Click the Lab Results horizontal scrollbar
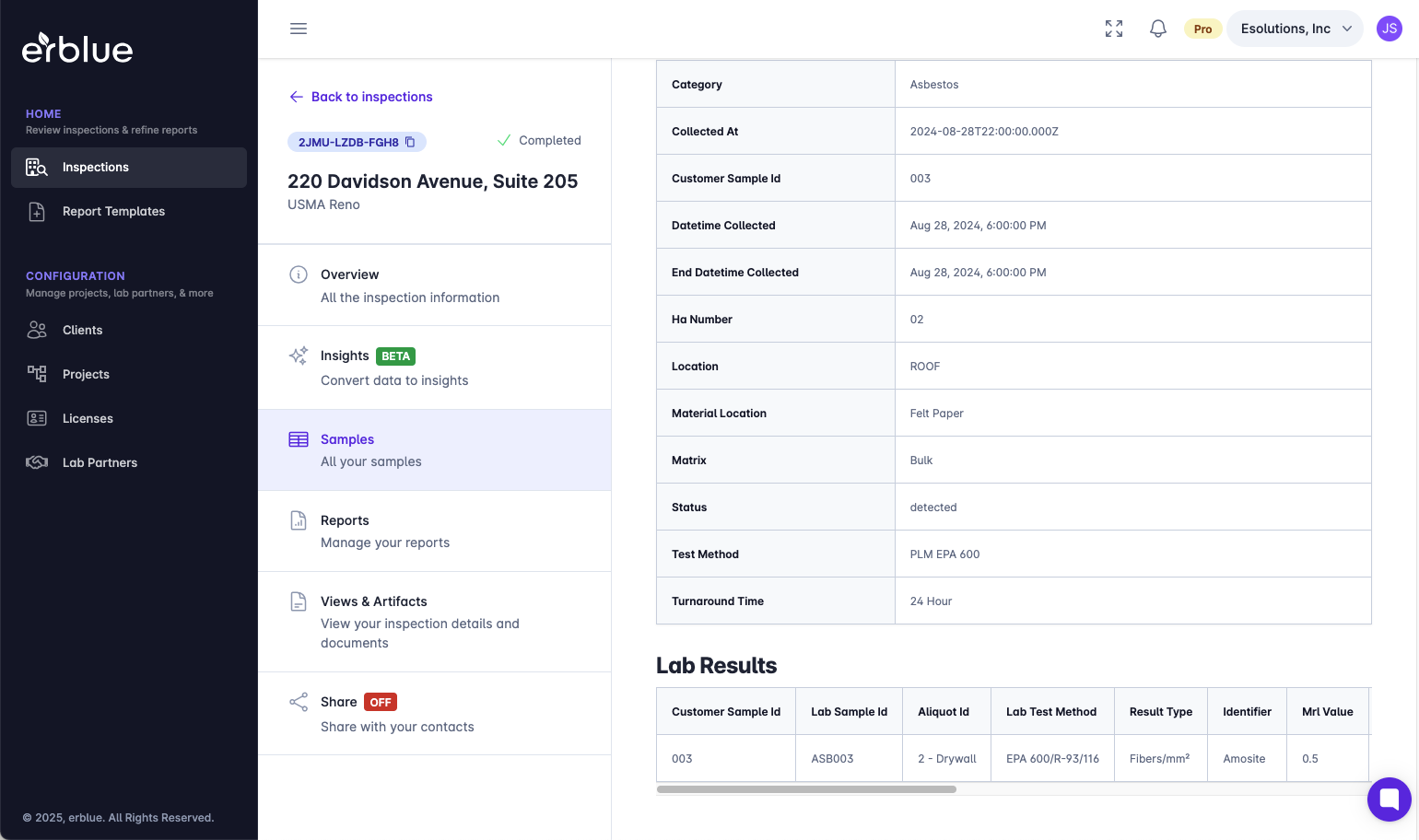This screenshot has height=840, width=1419. click(x=806, y=789)
